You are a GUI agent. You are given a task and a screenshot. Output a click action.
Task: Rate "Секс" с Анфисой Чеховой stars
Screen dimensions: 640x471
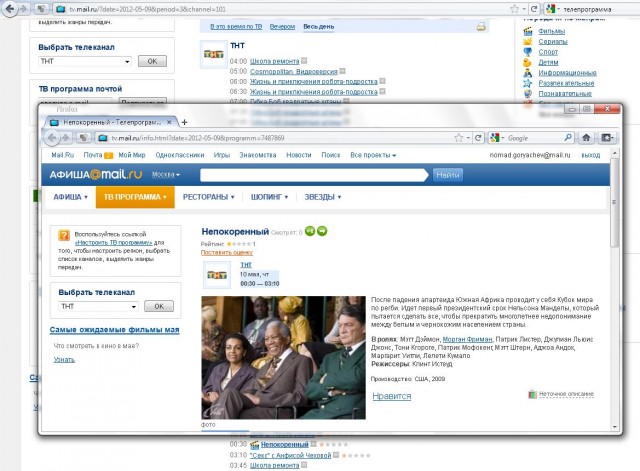[x=356, y=455]
